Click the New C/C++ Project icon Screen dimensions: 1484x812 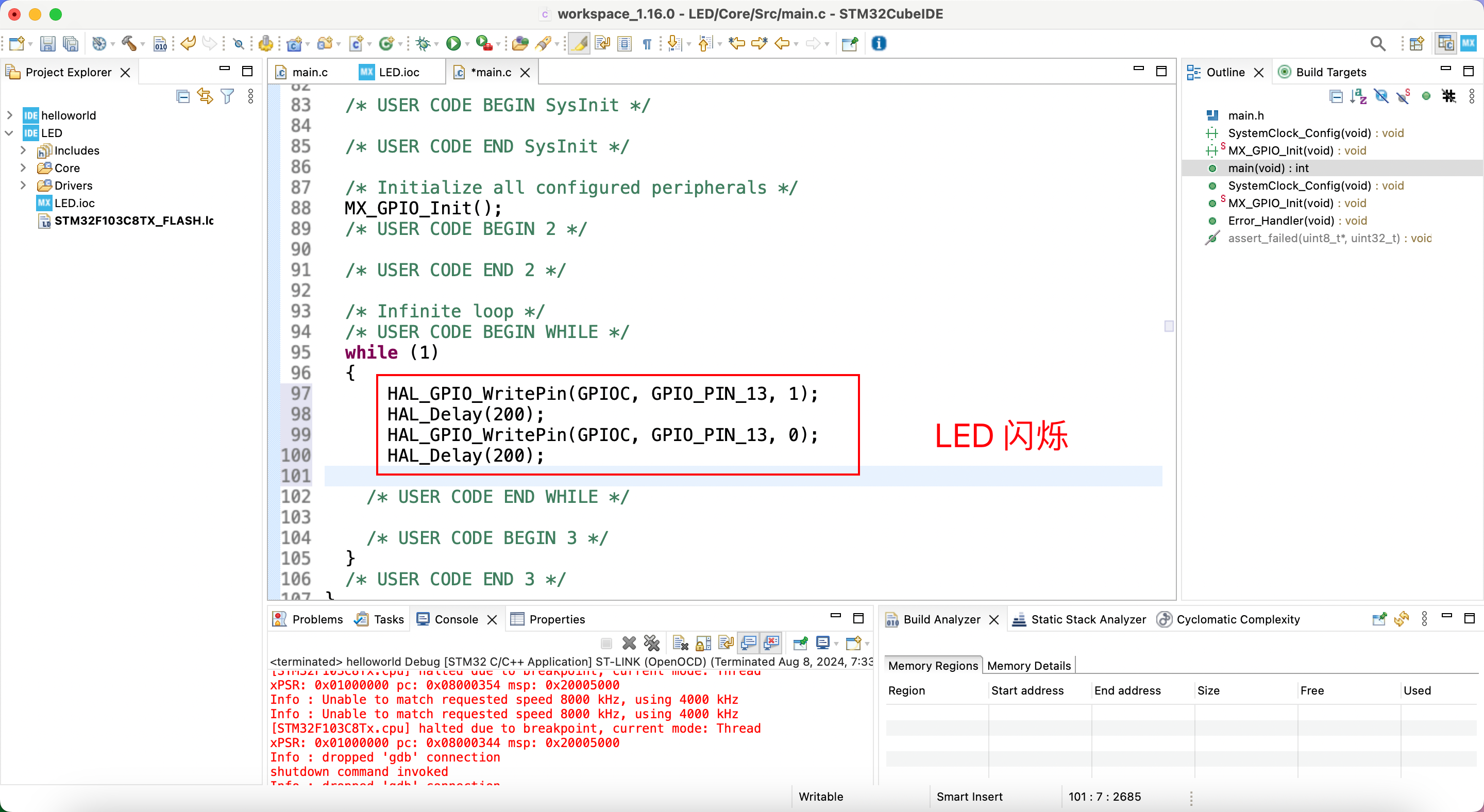point(294,44)
